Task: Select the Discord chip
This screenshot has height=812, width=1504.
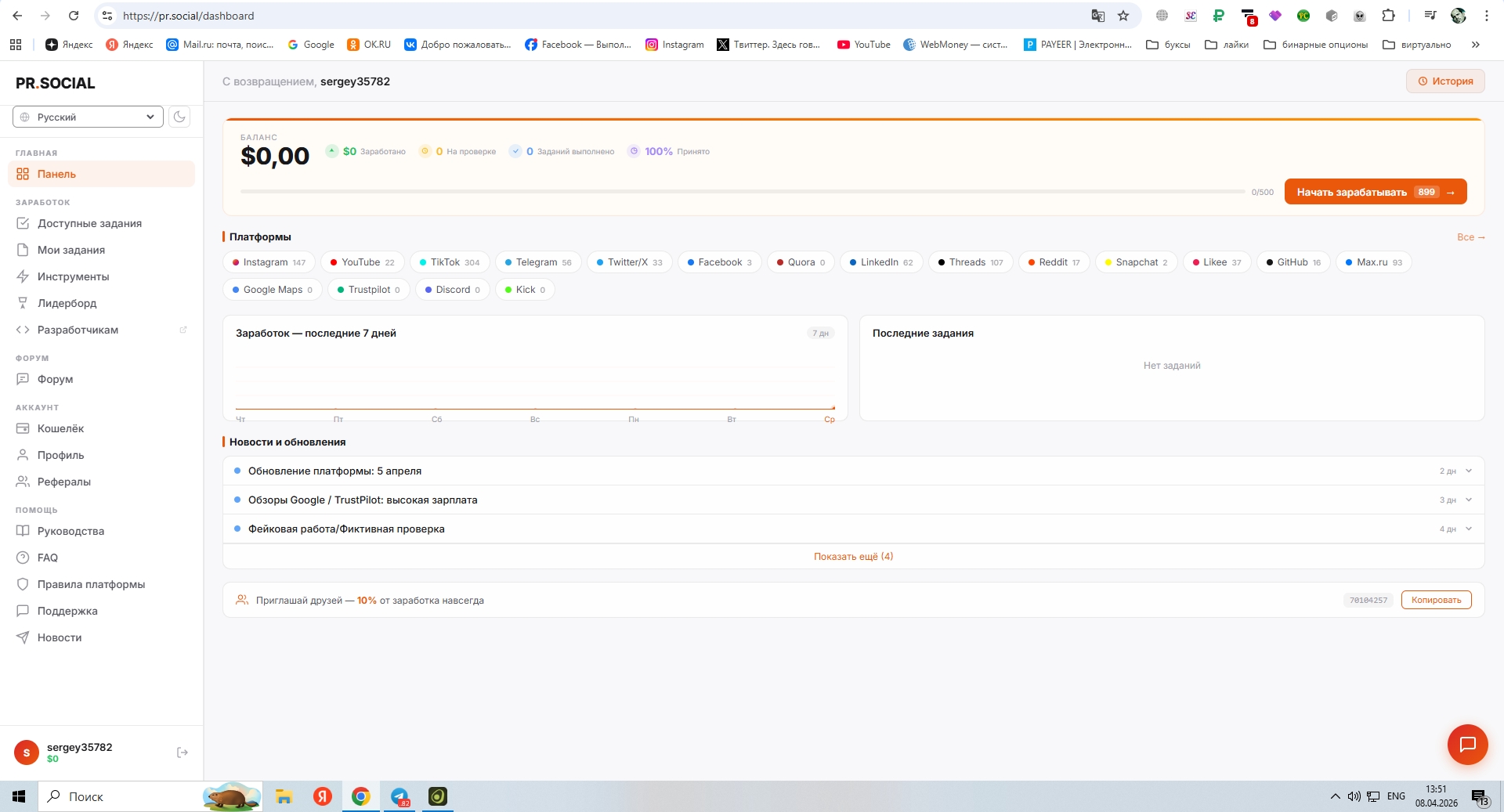Action: [452, 290]
